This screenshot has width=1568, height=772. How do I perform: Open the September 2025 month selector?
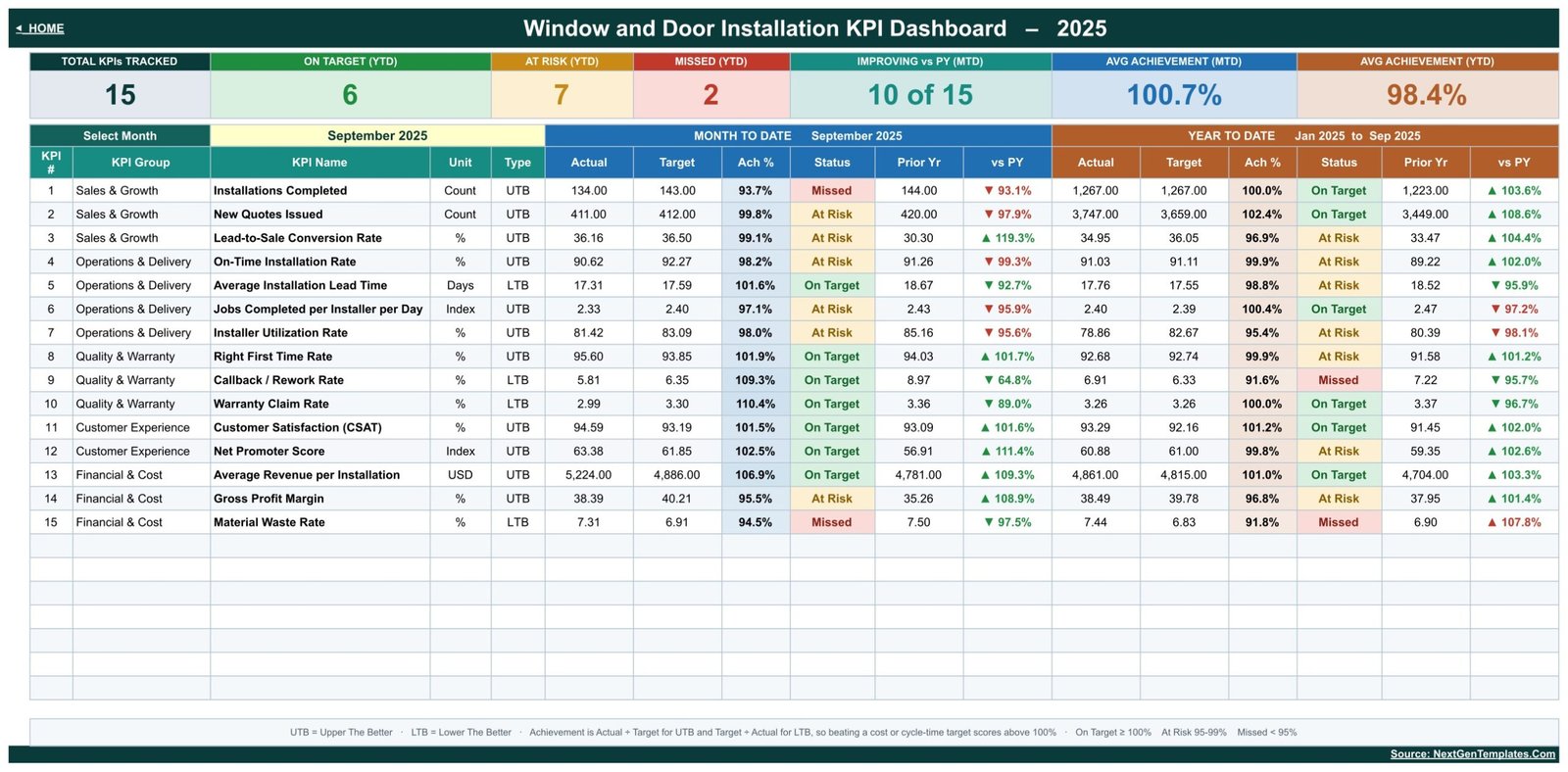(377, 136)
